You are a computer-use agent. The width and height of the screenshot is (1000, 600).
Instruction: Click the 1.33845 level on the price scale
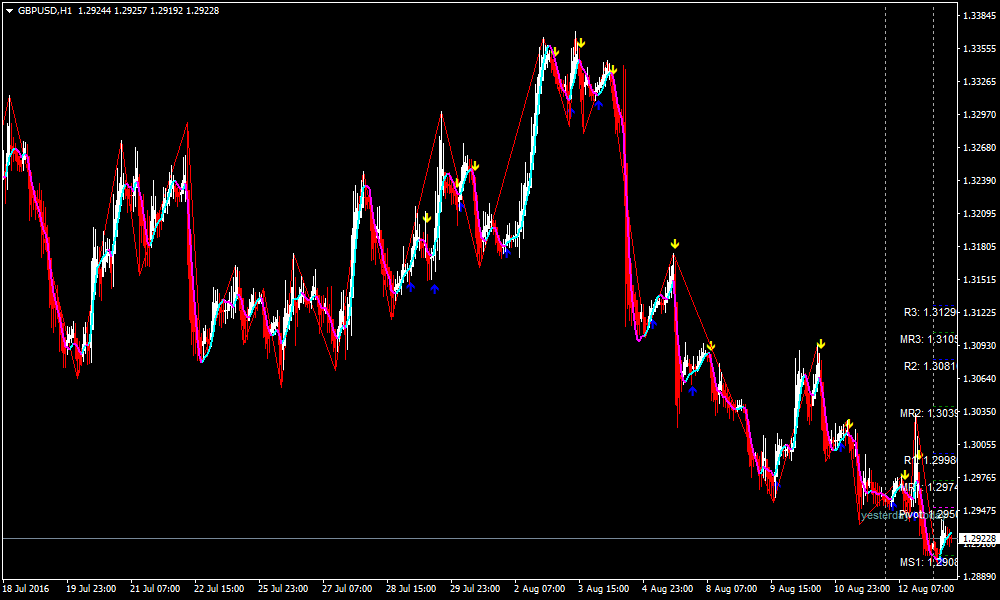point(977,16)
